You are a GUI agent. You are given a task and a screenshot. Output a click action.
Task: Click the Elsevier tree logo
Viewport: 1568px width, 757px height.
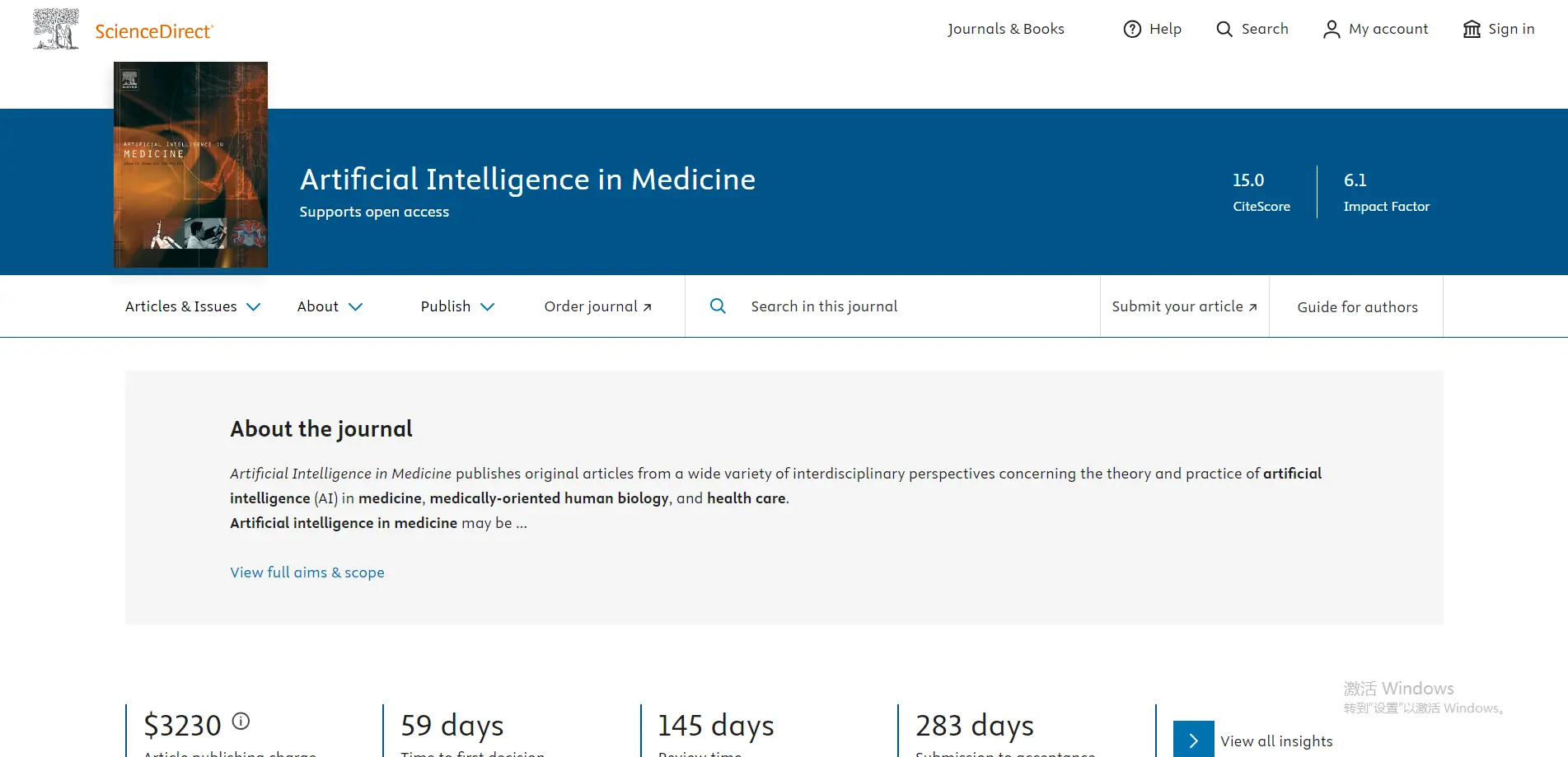coord(56,29)
